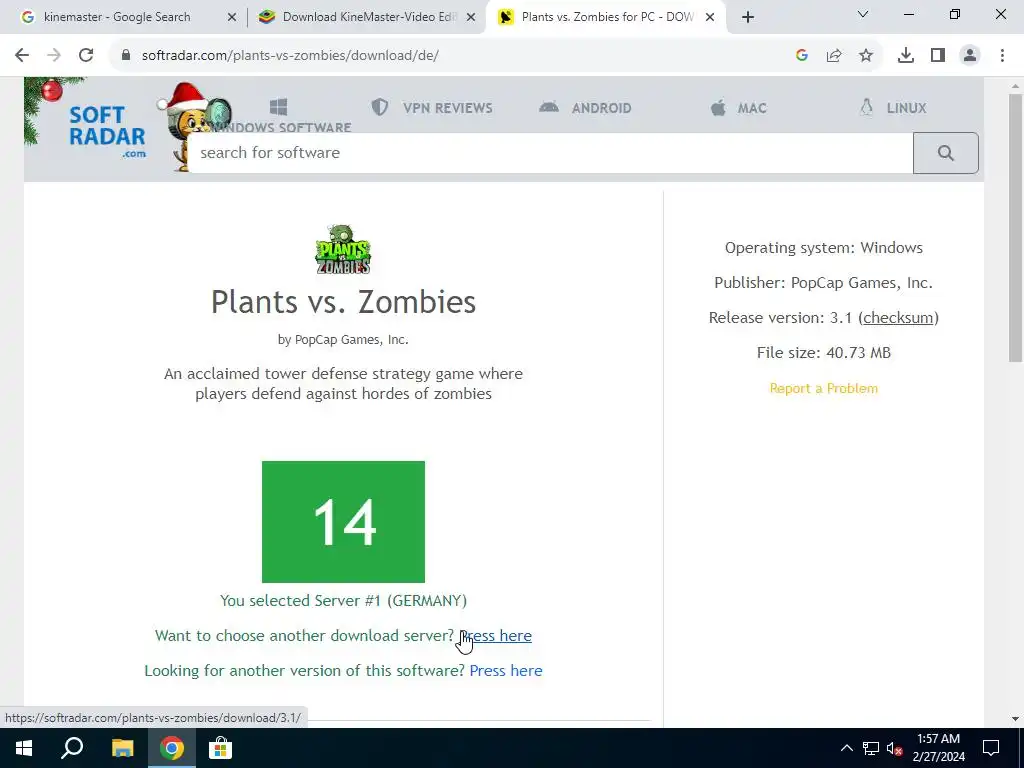Click the address bar URL
Viewport: 1024px width, 768px height.
click(x=290, y=56)
